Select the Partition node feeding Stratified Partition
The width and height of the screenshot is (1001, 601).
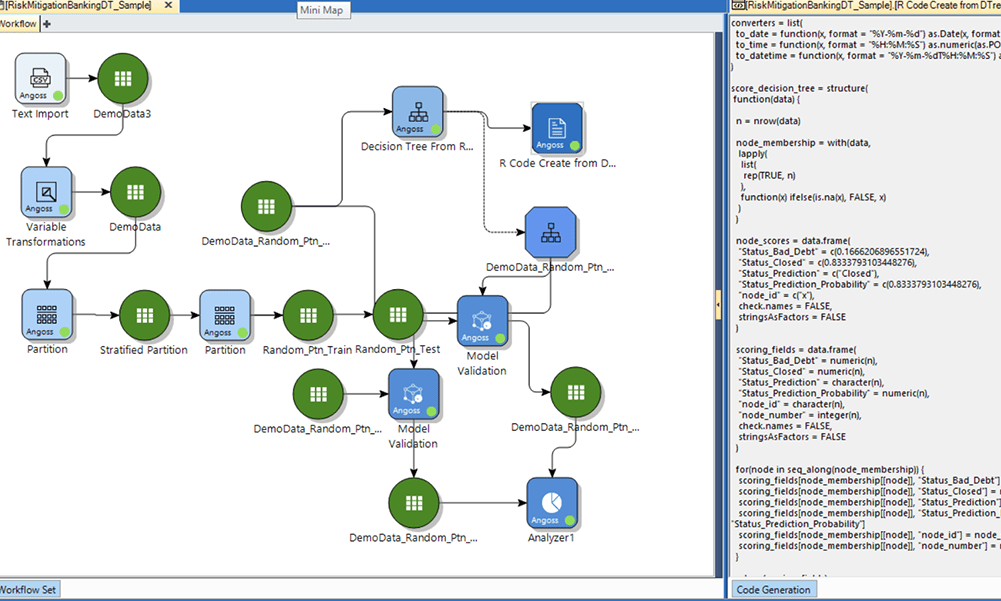(x=47, y=315)
